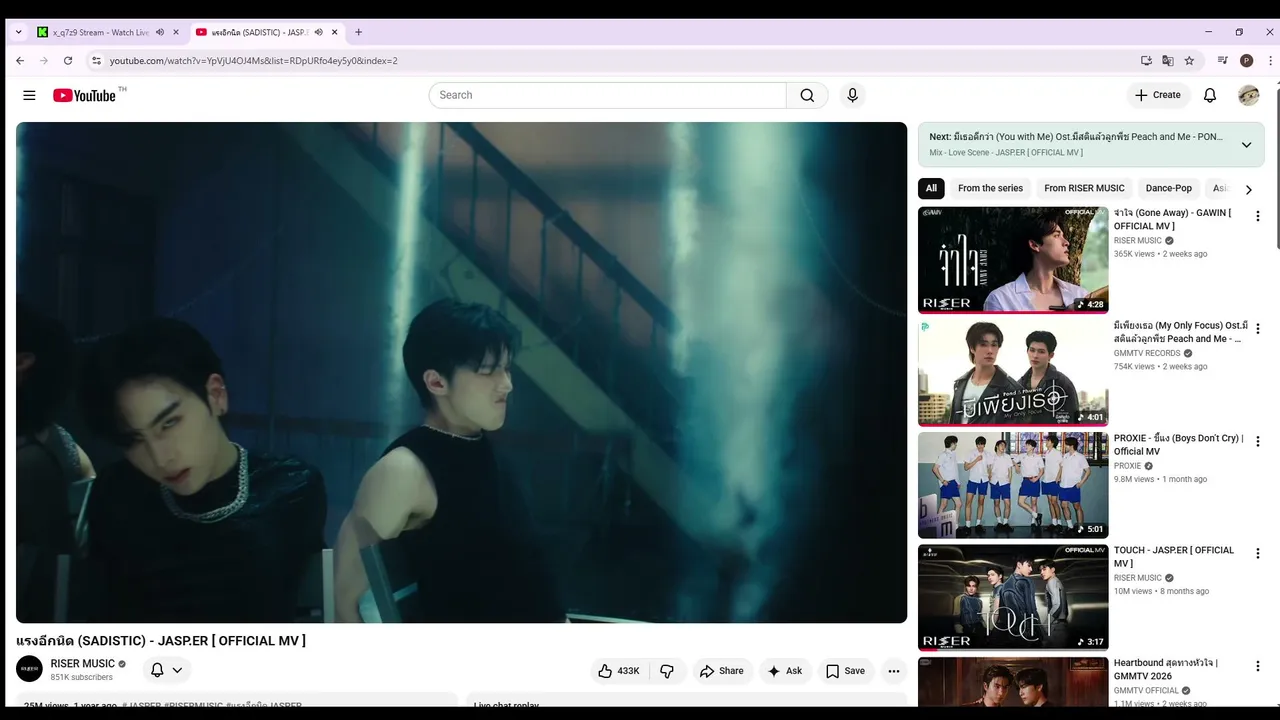Open options for PROXIE Boys Don't Cry video
The image size is (1280, 720).
pyautogui.click(x=1258, y=441)
